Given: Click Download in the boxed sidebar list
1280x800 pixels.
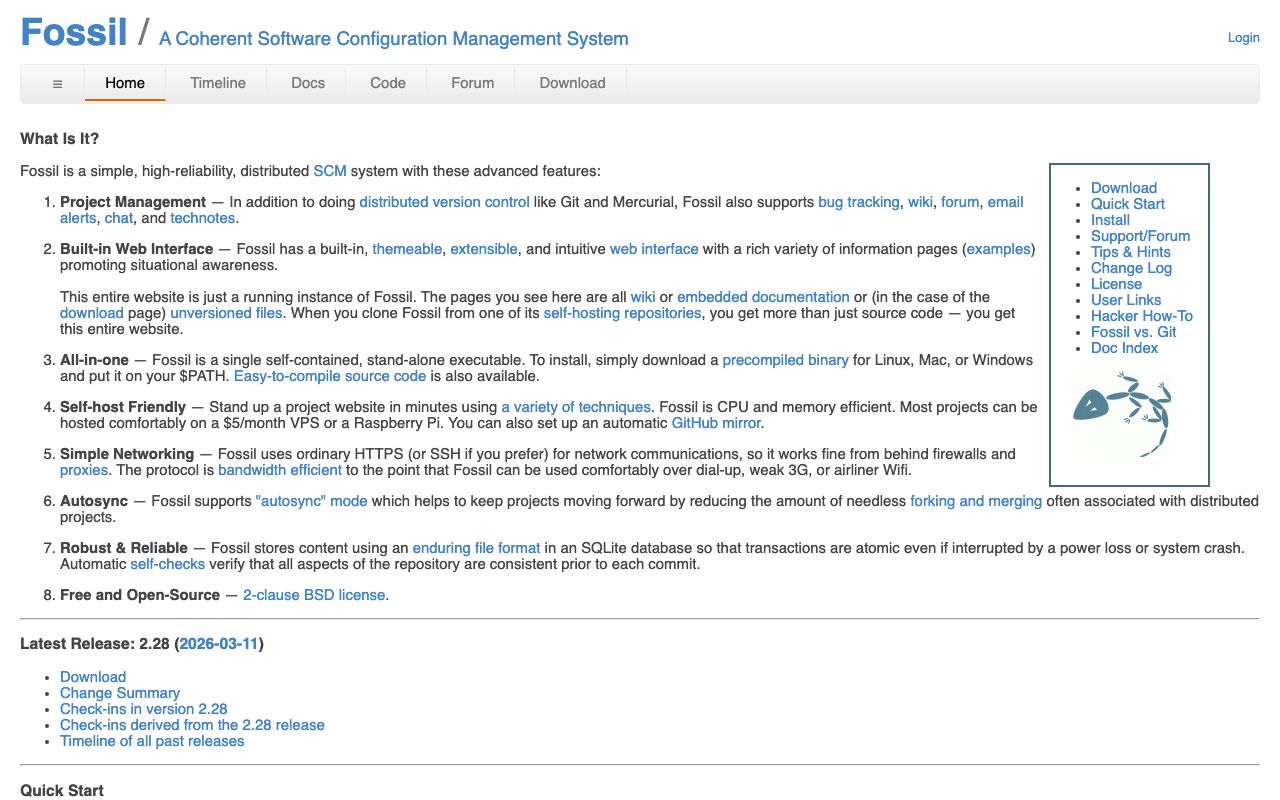Looking at the screenshot, I should [1124, 188].
